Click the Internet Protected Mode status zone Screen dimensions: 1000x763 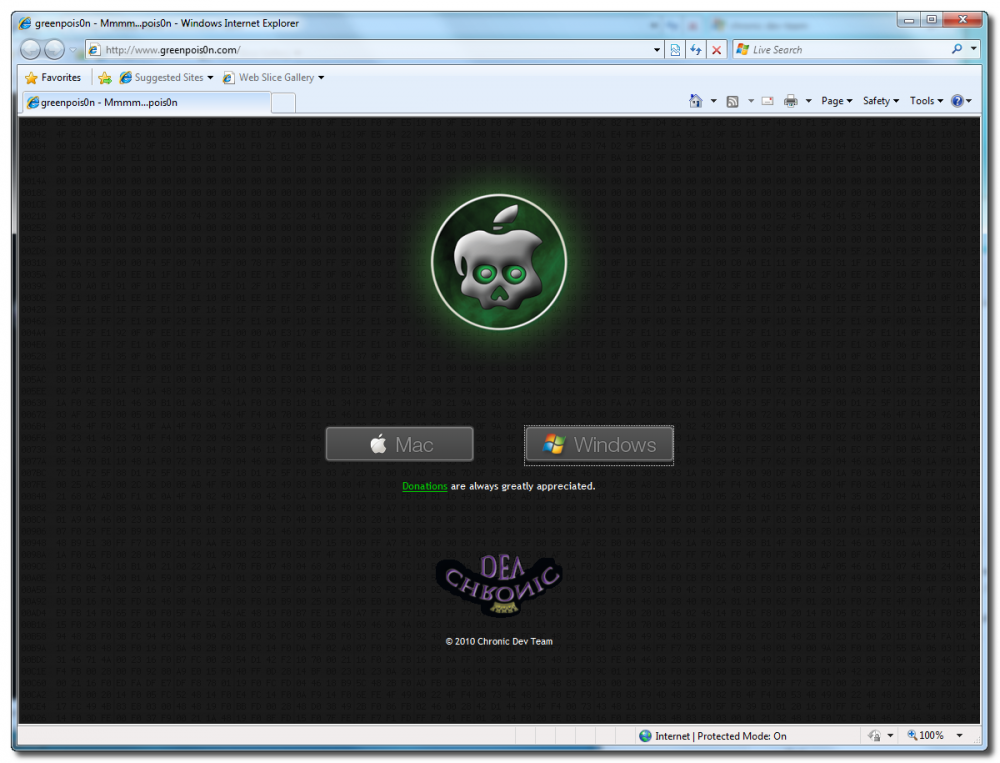click(713, 736)
